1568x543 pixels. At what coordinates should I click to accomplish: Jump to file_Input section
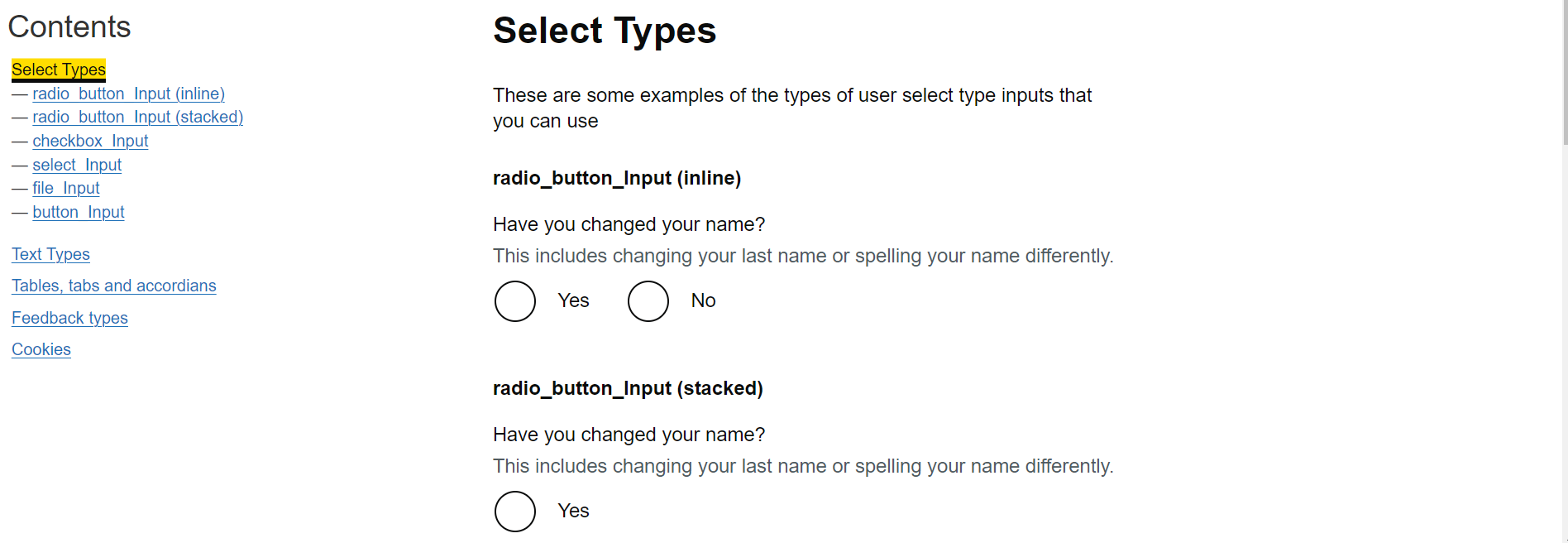tap(66, 188)
